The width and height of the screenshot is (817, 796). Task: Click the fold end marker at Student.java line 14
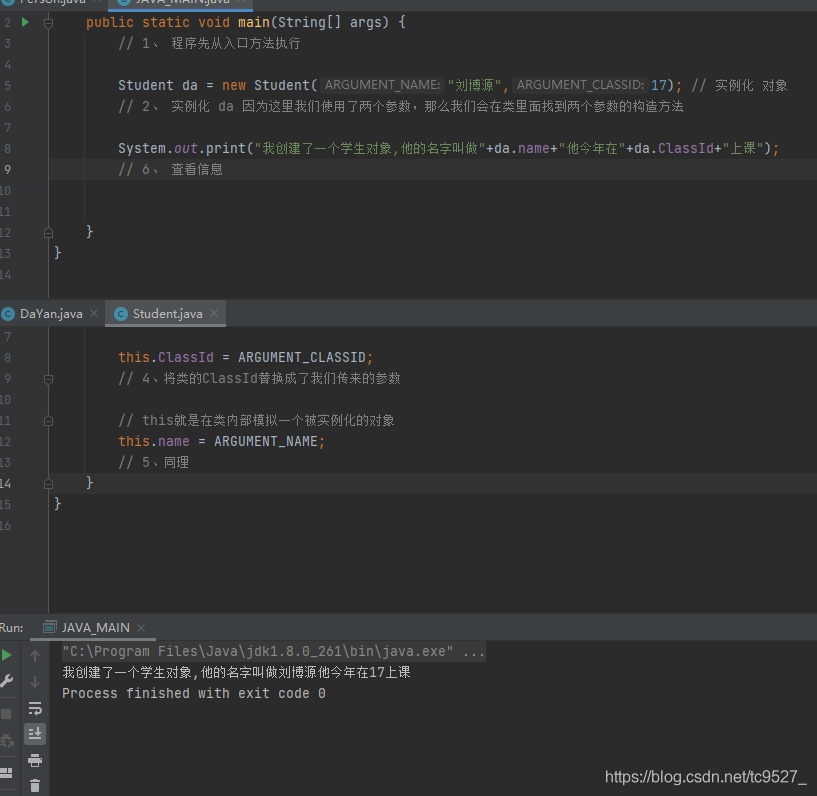[x=48, y=484]
